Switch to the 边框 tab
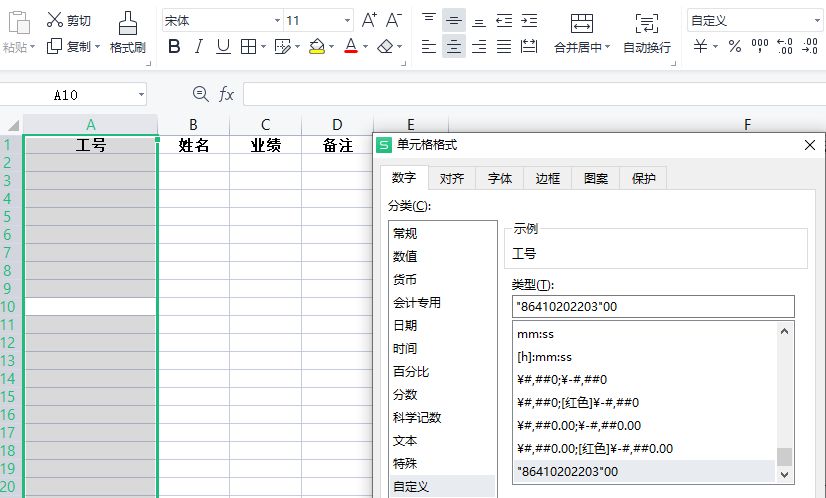 [x=548, y=179]
